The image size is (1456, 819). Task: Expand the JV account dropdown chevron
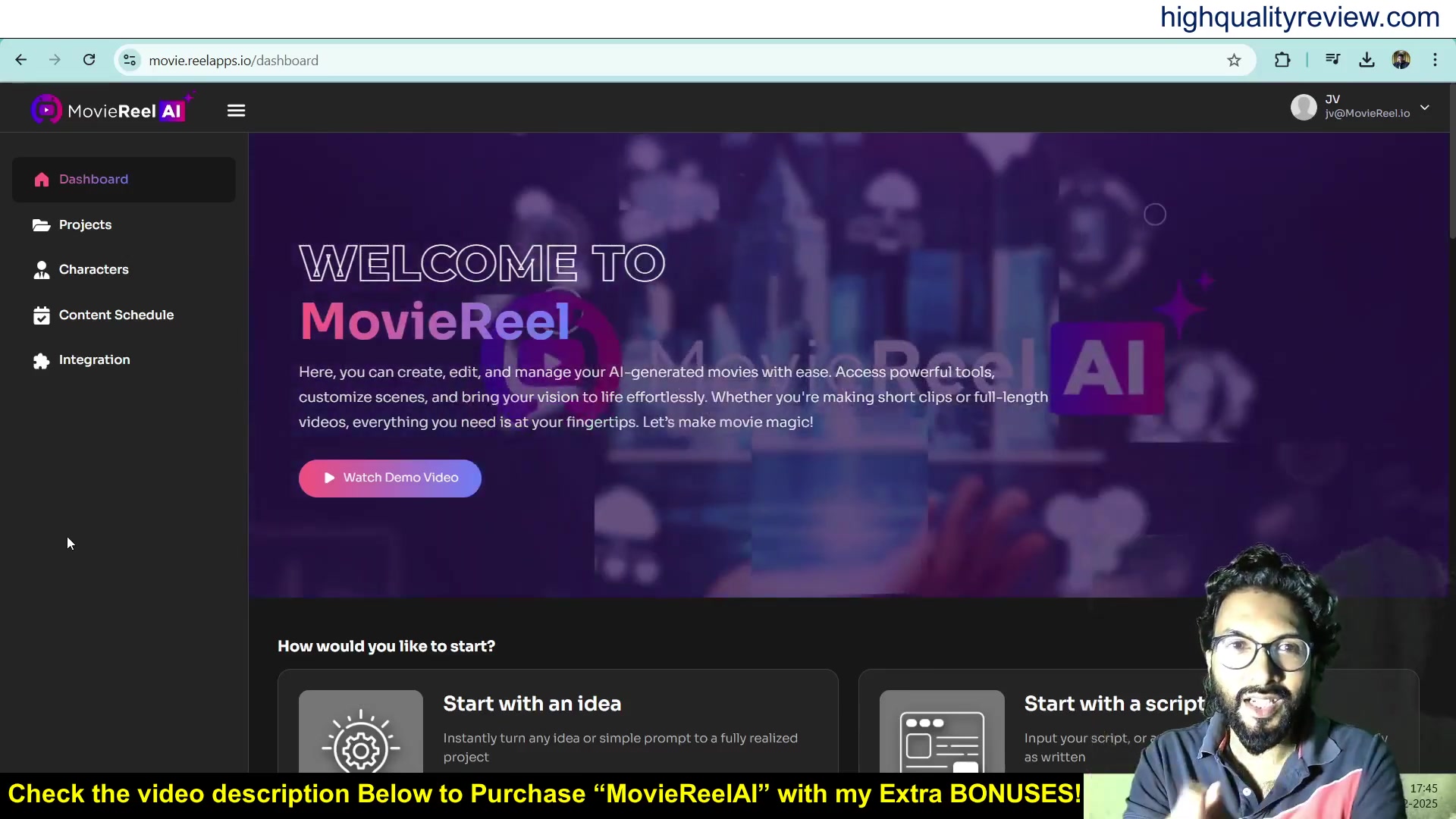click(1425, 108)
